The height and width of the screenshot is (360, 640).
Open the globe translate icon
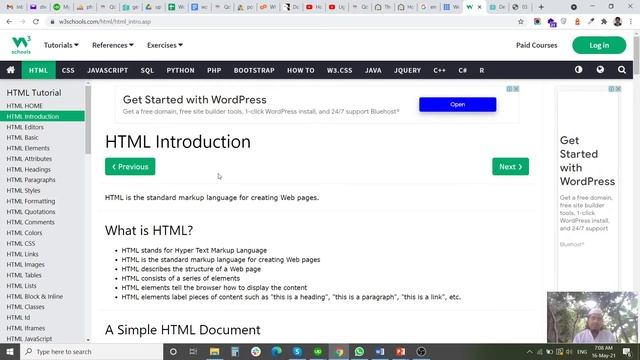600,70
